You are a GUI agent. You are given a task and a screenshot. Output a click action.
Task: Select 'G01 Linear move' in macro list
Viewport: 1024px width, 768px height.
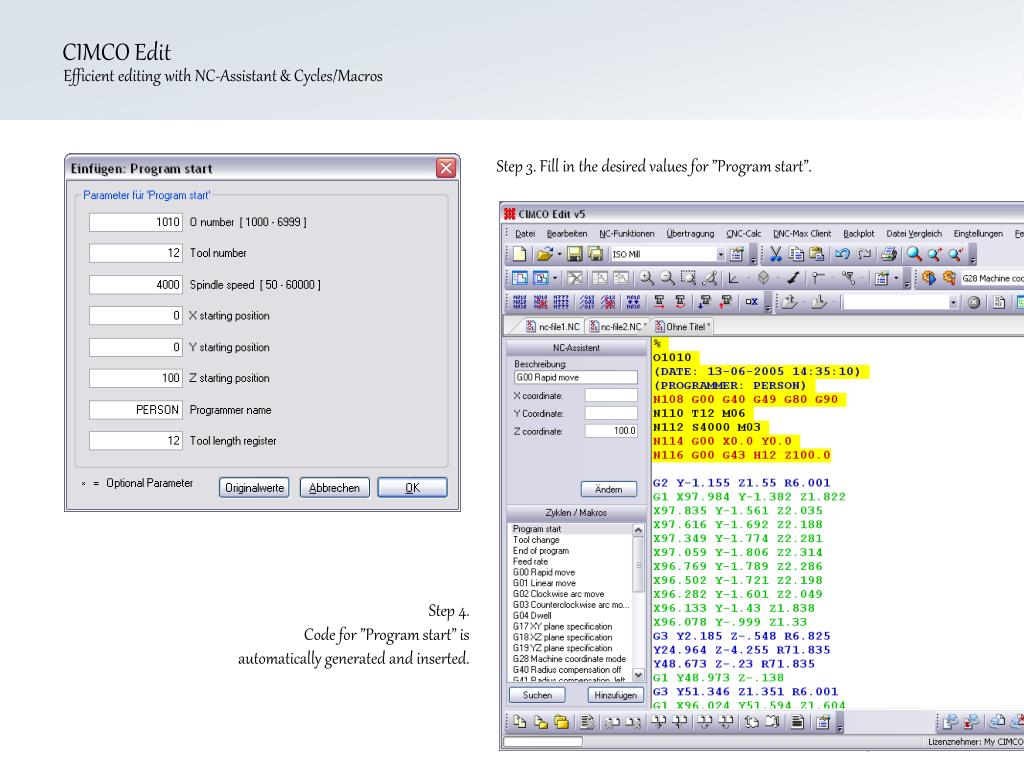pyautogui.click(x=545, y=583)
